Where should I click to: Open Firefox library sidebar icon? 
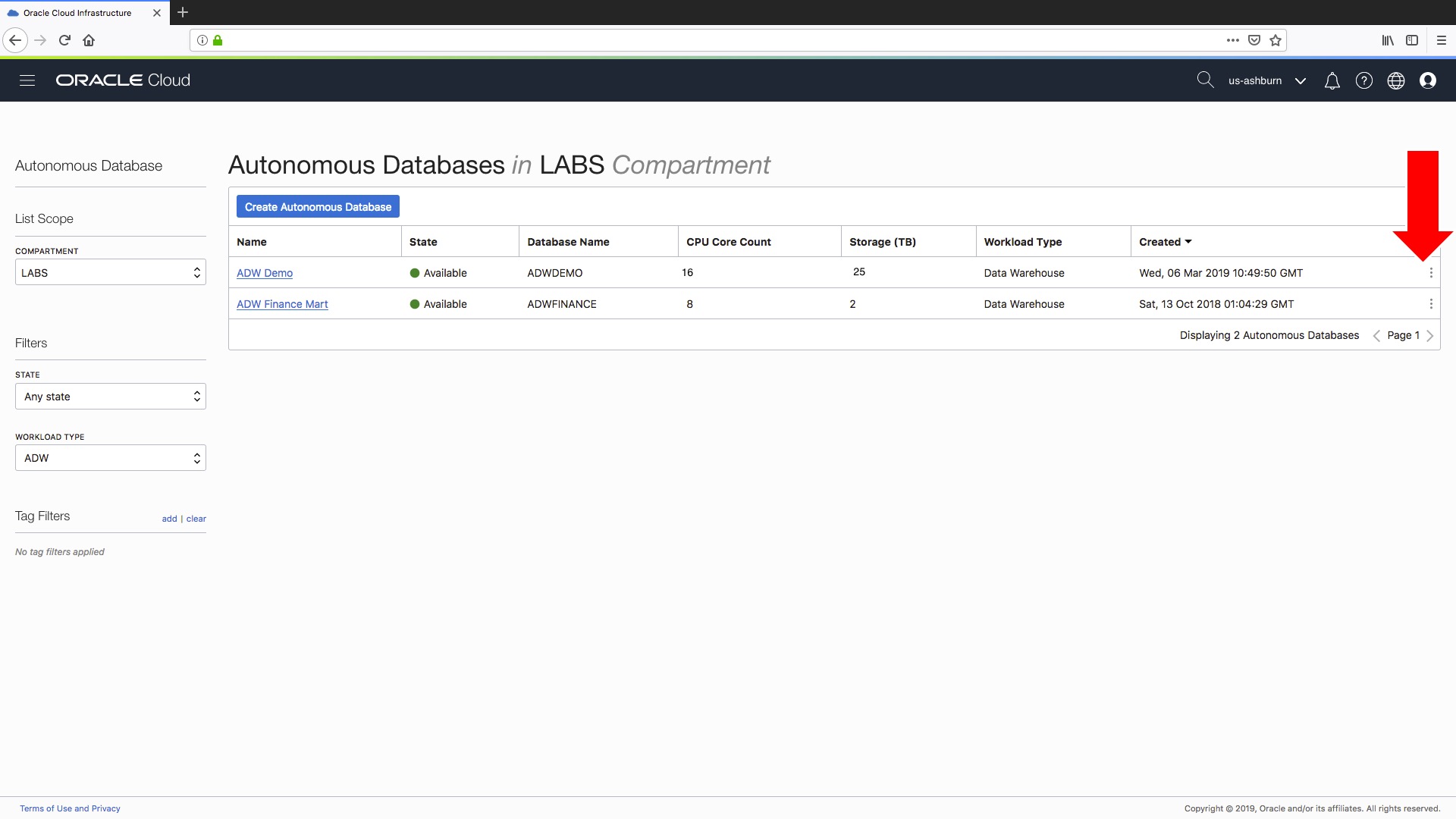pyautogui.click(x=1388, y=40)
